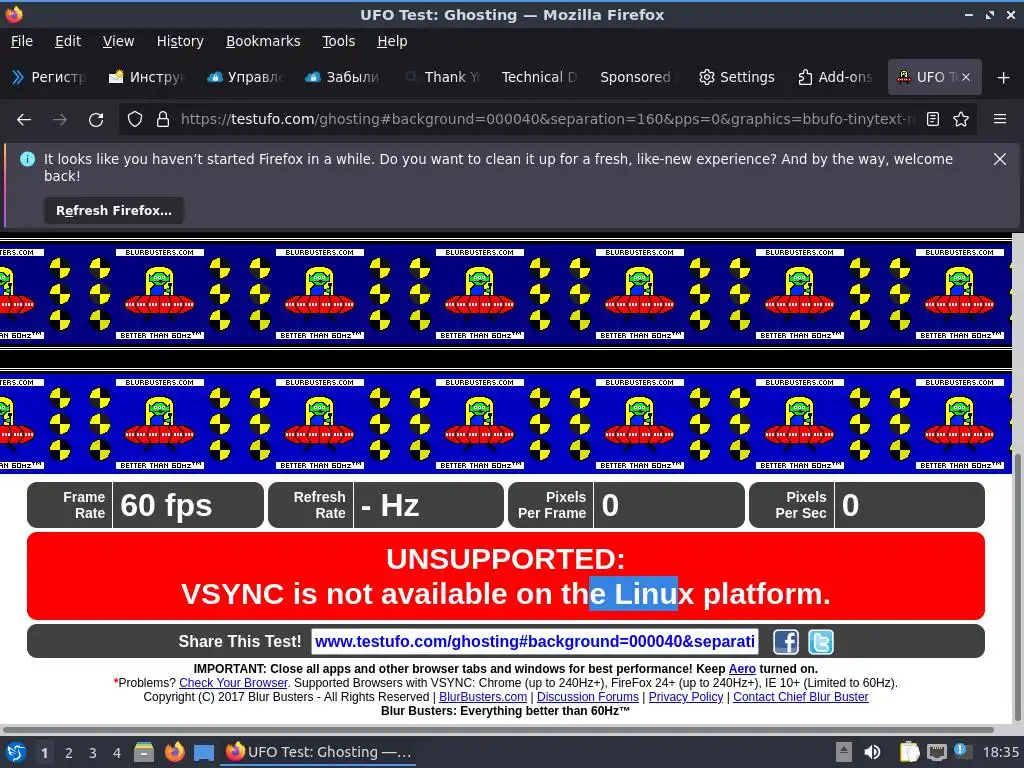Screen dimensions: 1024x768
Task: Switch to the Забыли tab
Action: 343,77
